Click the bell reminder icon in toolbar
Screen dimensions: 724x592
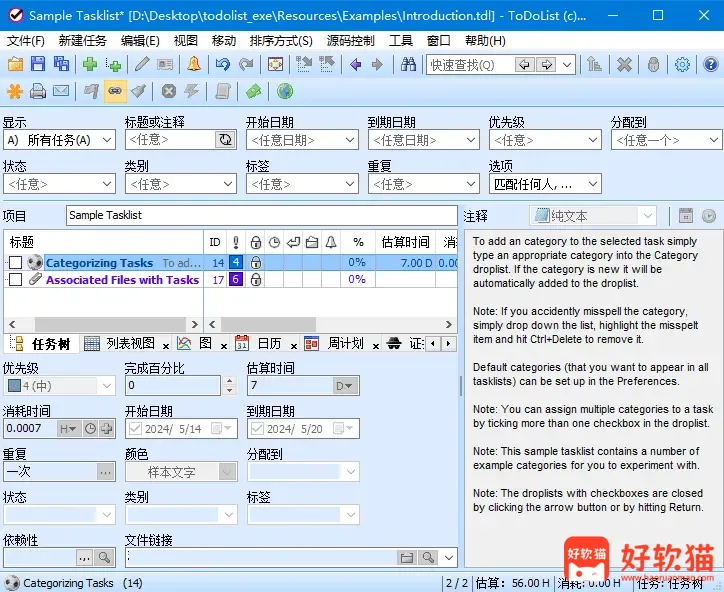194,64
